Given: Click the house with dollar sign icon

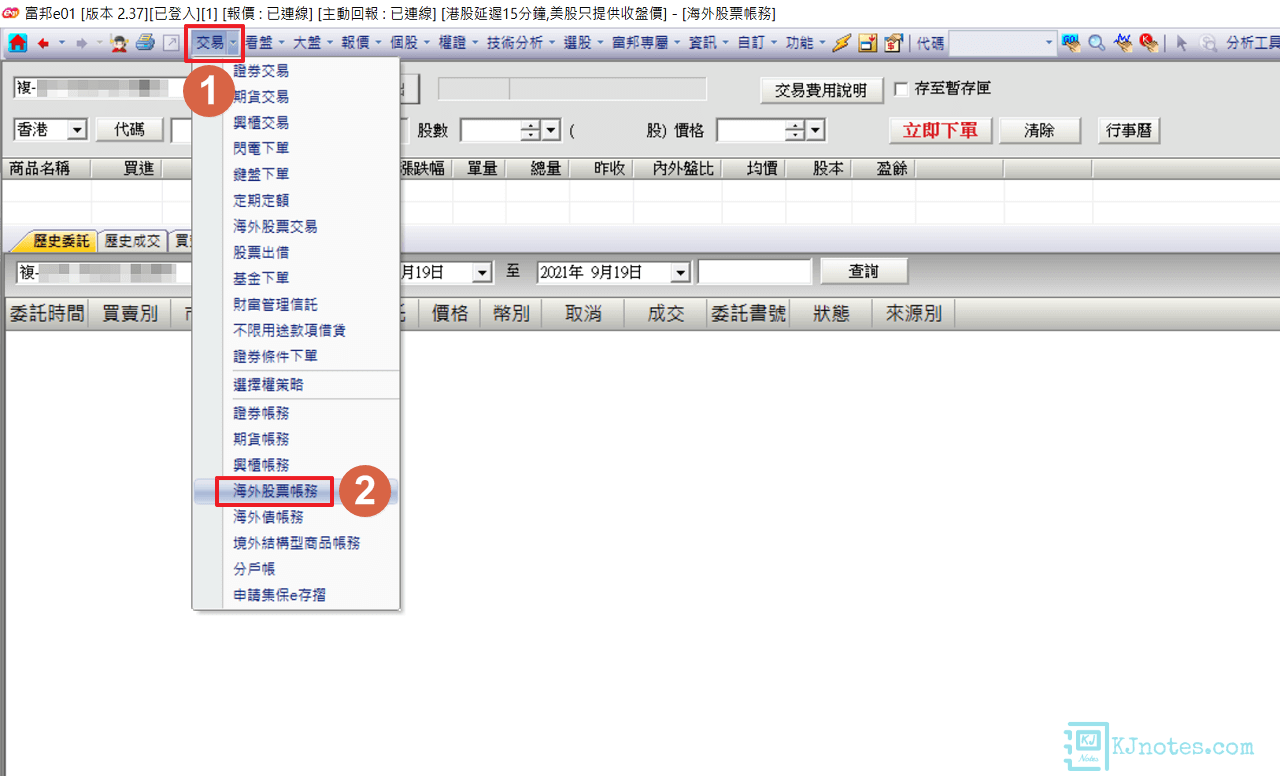Looking at the screenshot, I should pos(893,43).
